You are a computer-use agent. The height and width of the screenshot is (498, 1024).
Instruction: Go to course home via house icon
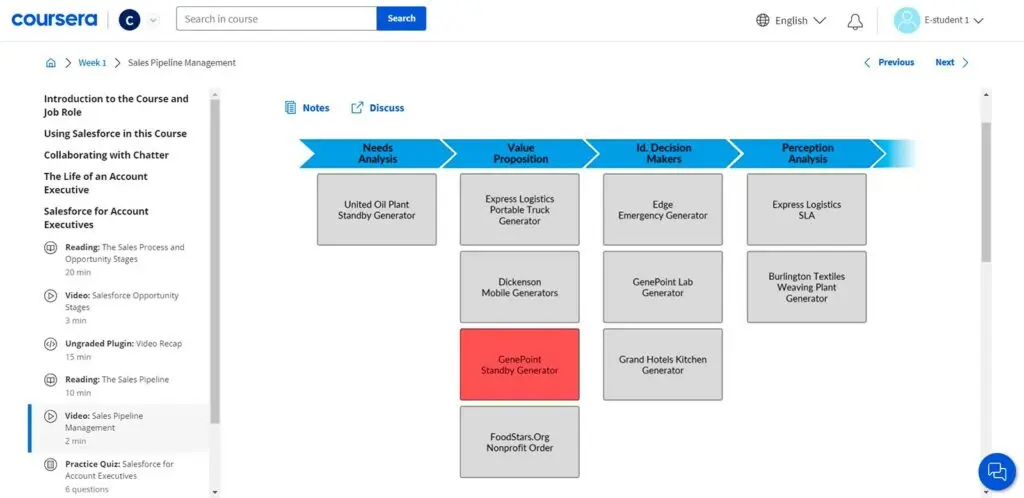pos(51,63)
